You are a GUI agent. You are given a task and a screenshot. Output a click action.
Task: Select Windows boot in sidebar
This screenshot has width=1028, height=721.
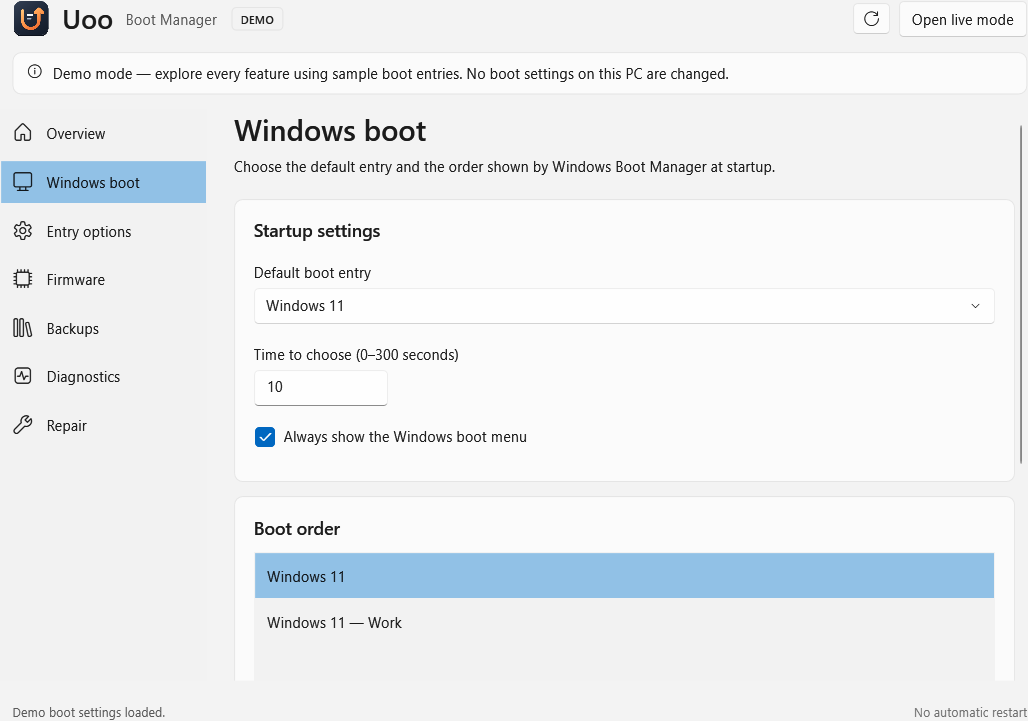pyautogui.click(x=104, y=182)
